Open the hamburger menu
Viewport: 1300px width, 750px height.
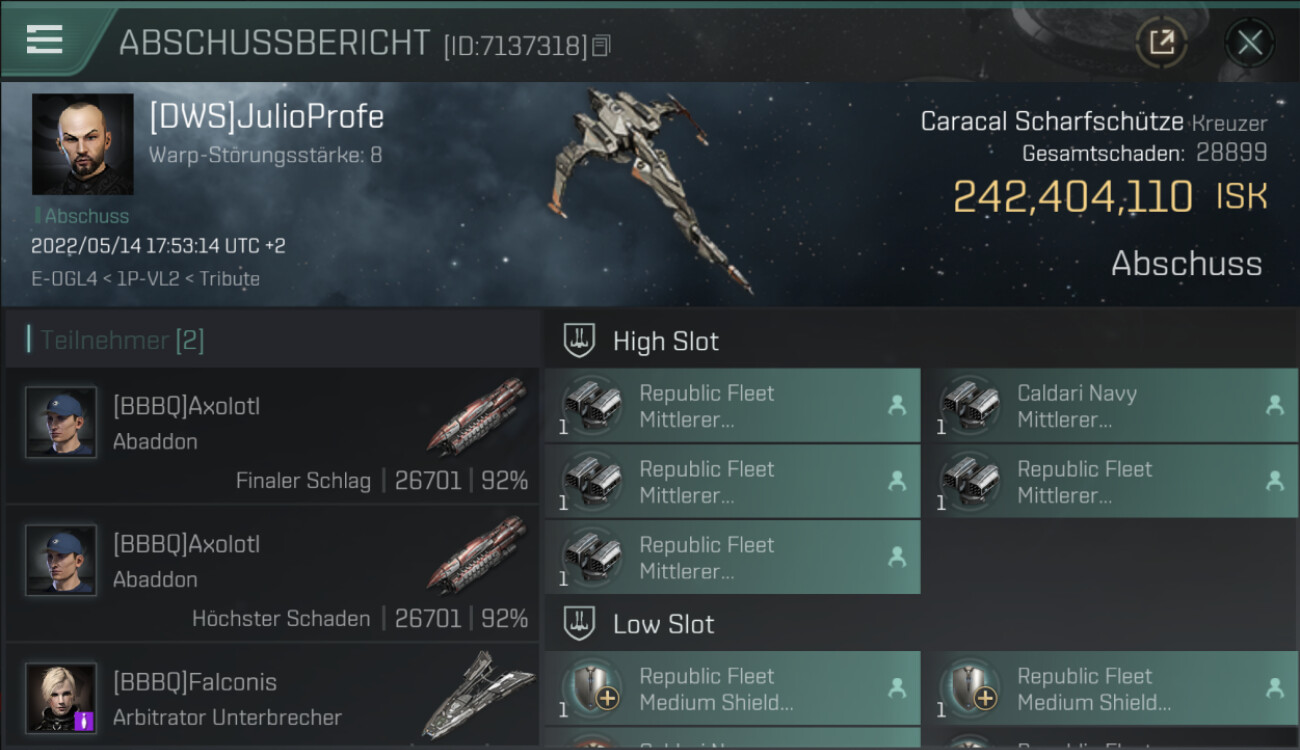(45, 40)
